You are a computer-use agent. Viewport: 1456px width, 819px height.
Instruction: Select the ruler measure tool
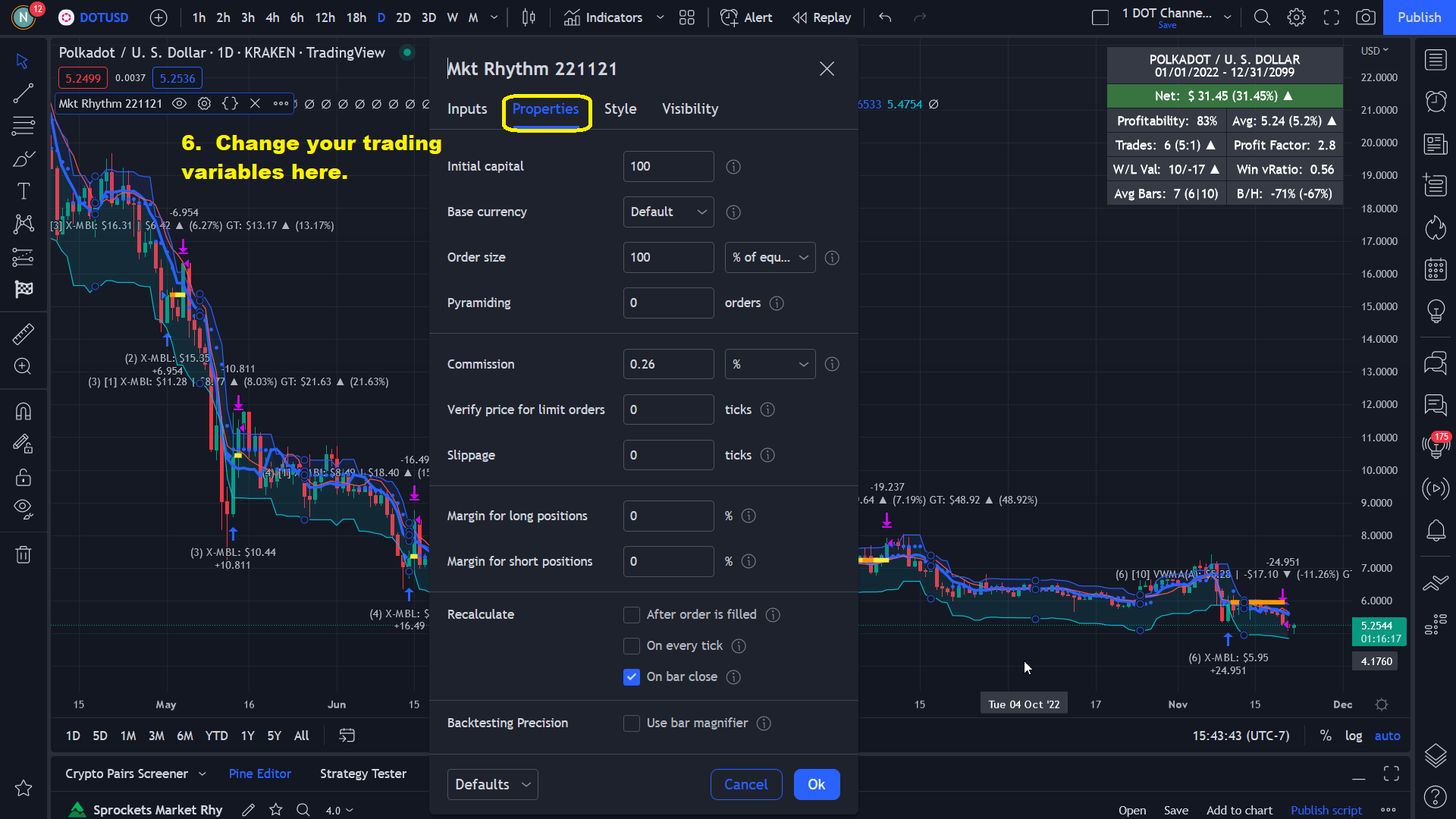pos(23,334)
